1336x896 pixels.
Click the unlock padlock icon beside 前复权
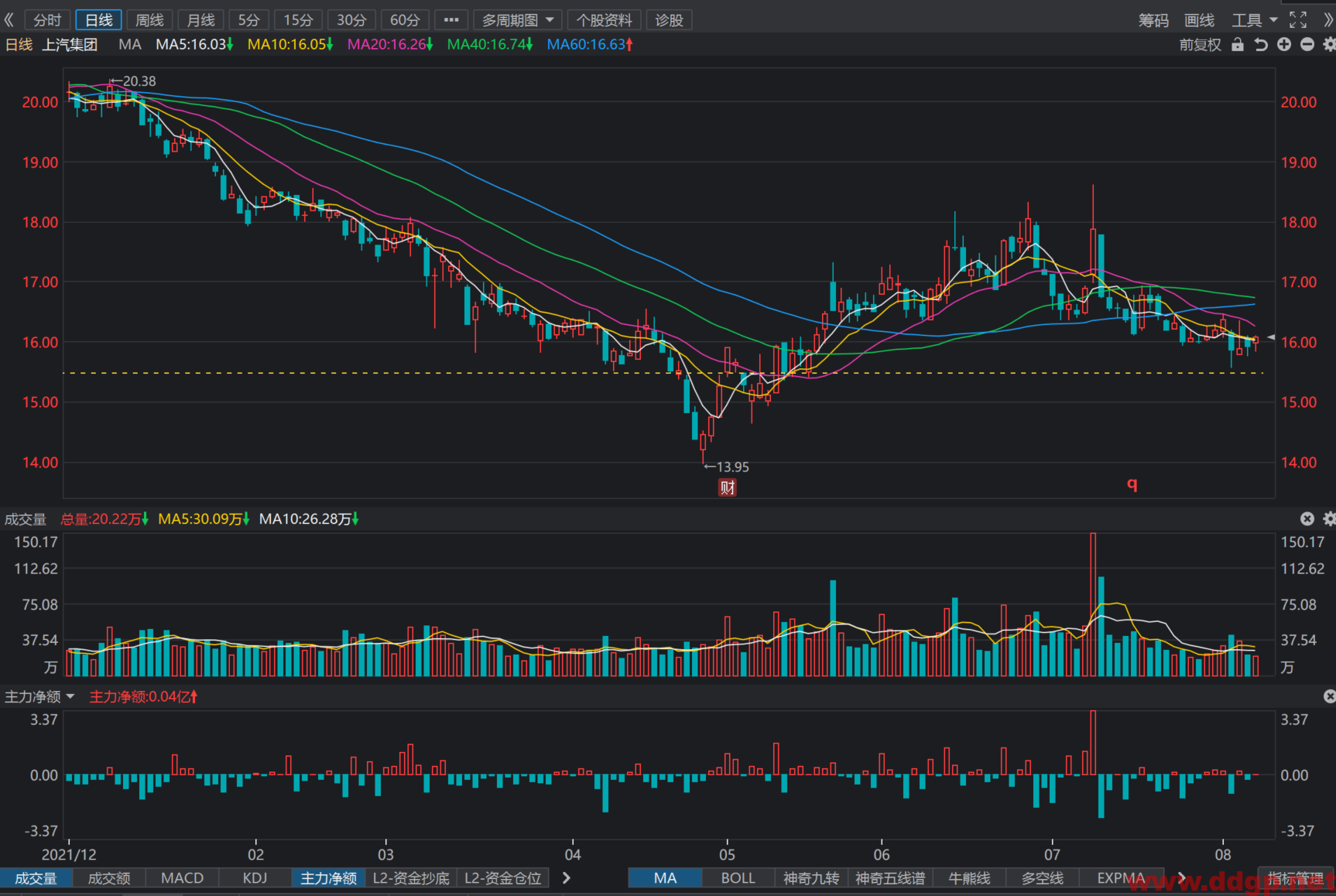(1238, 45)
